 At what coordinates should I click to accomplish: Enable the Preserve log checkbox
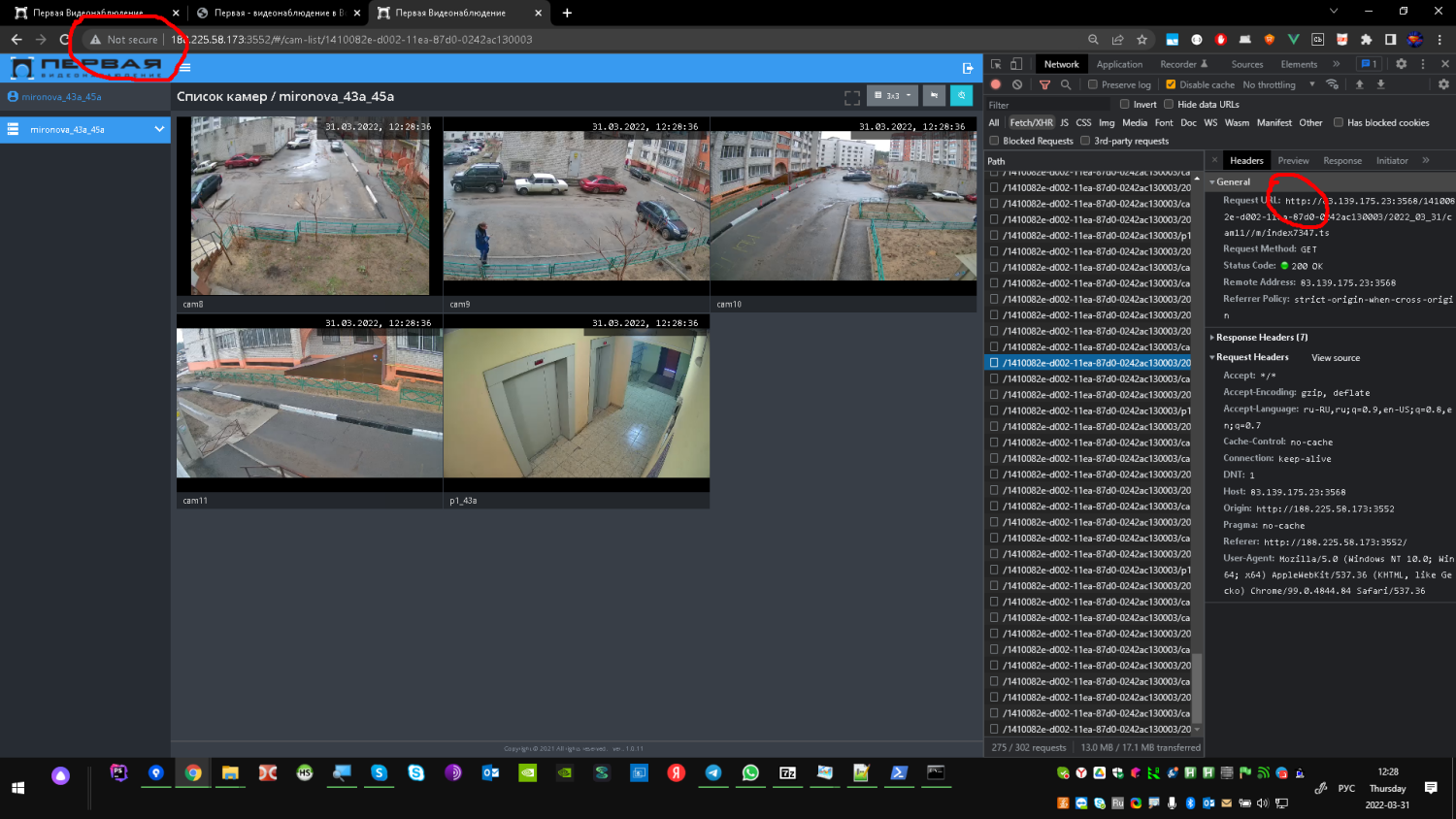(x=1093, y=84)
